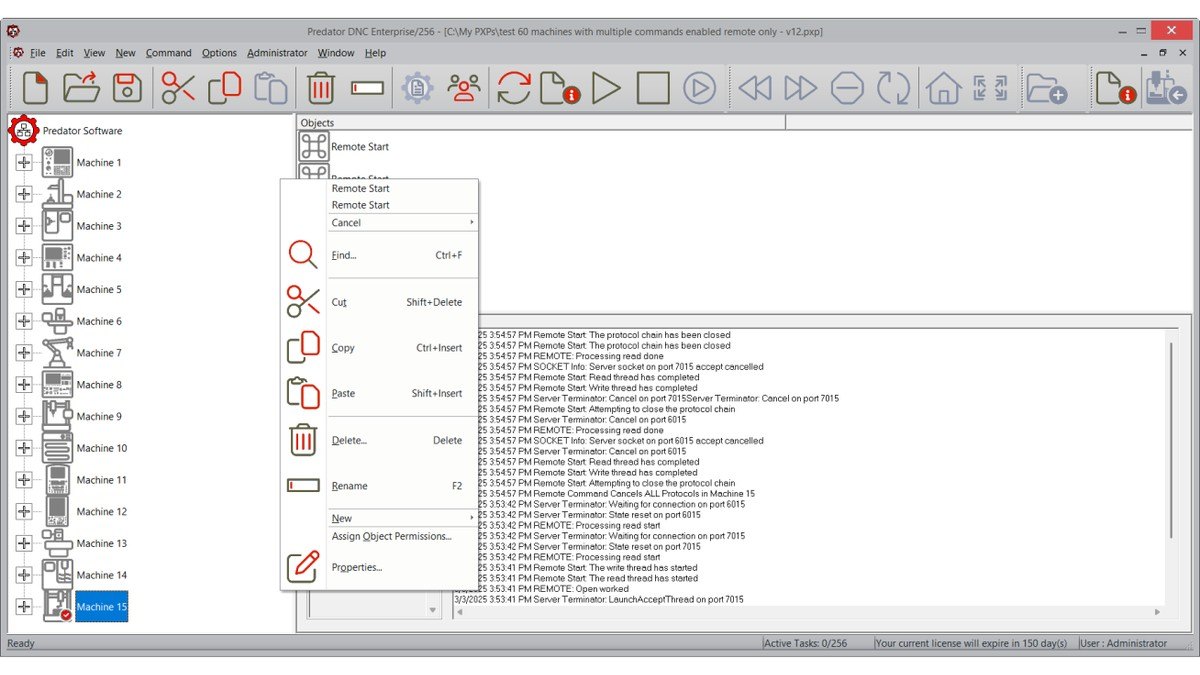Open the users group toolbar icon

click(464, 88)
